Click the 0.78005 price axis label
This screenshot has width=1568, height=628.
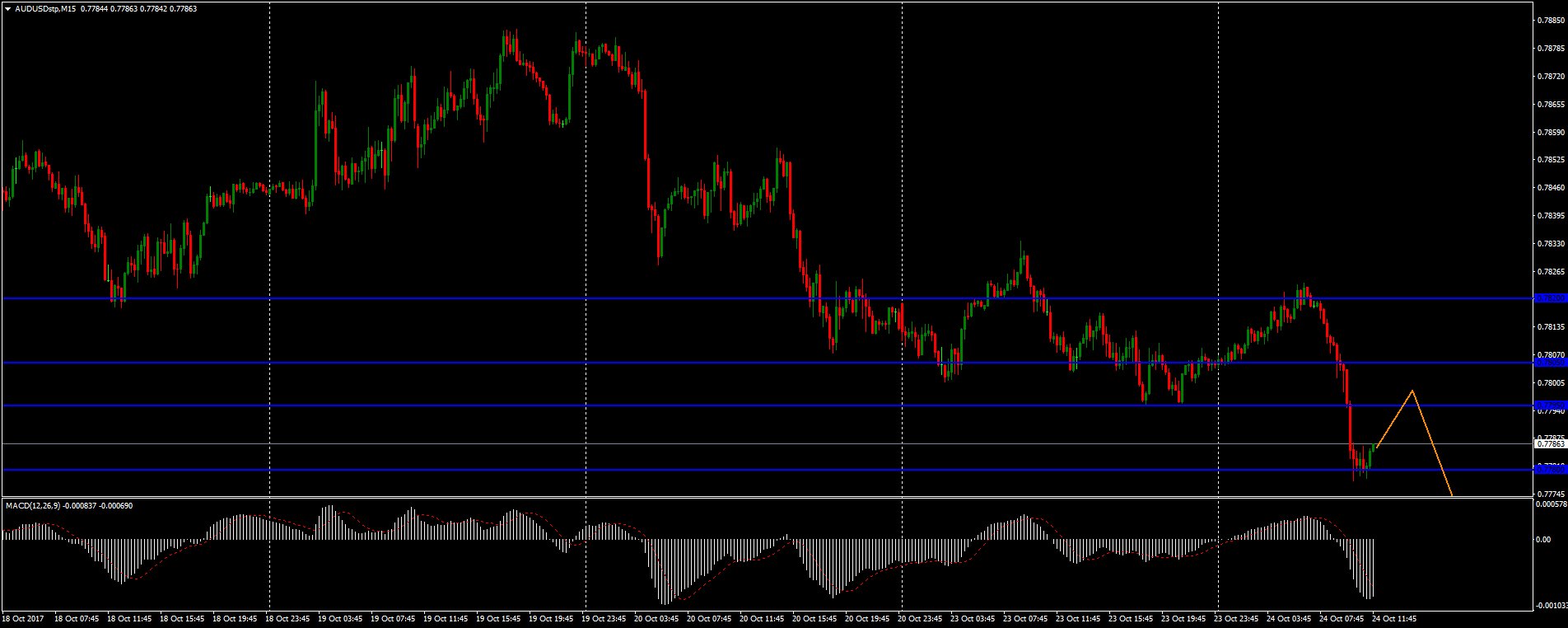[x=1551, y=383]
